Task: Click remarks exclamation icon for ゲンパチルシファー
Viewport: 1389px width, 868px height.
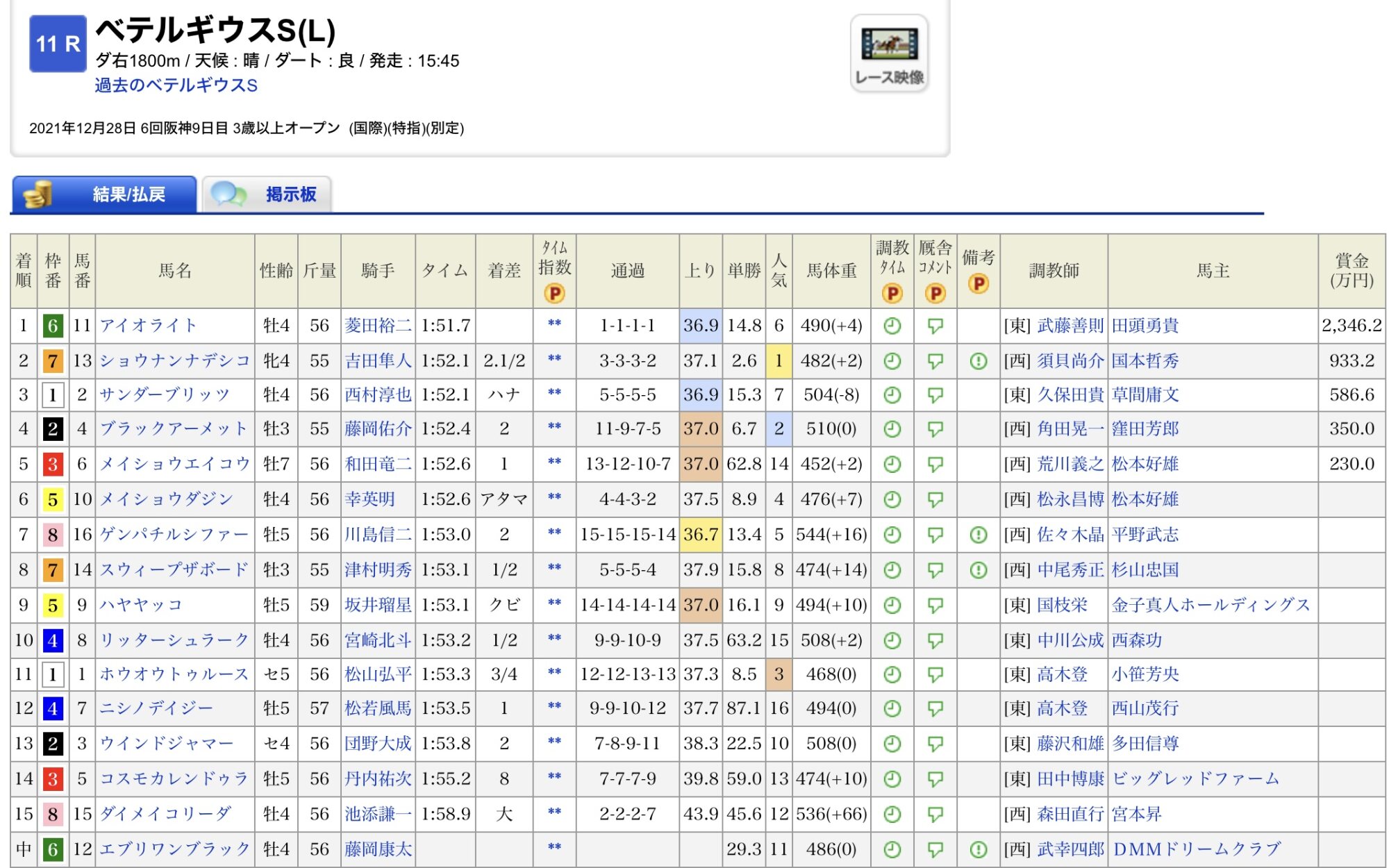Action: pos(978,535)
